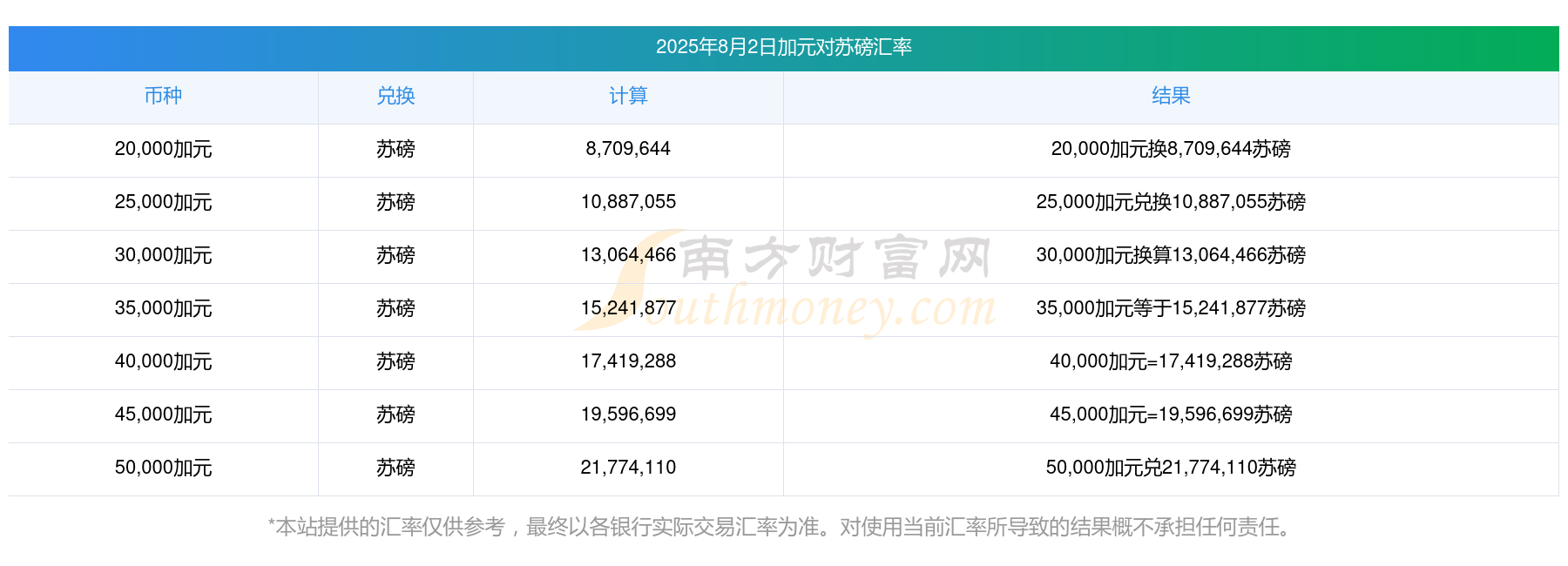Click result 45,000加元=19,596,699苏磅
Viewport: 1568px width, 566px height.
point(1171,414)
